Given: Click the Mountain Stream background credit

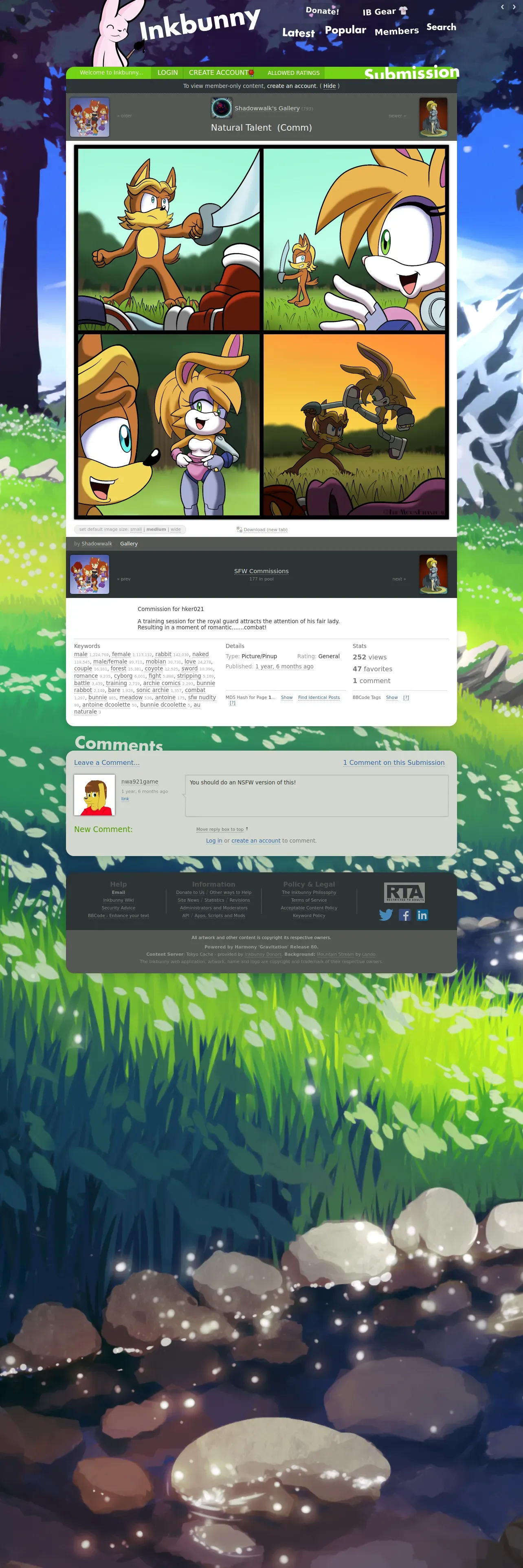Looking at the screenshot, I should point(335,954).
